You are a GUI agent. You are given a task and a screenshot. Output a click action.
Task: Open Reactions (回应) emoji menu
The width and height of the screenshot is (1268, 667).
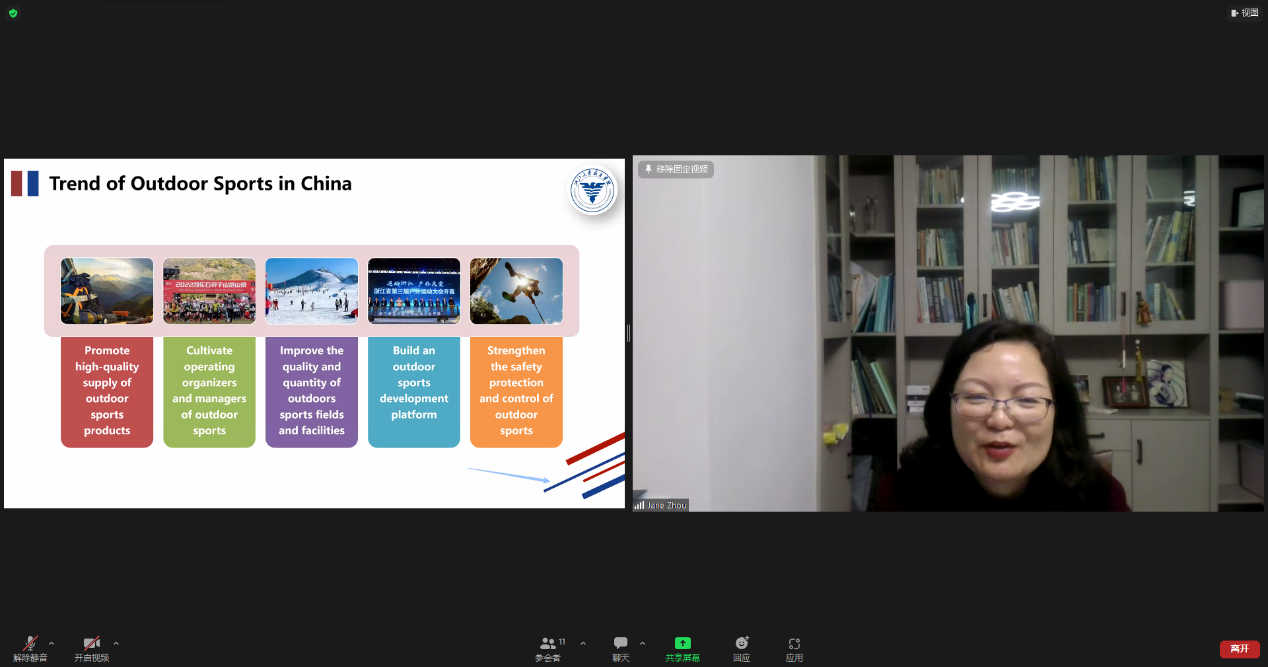click(x=741, y=645)
